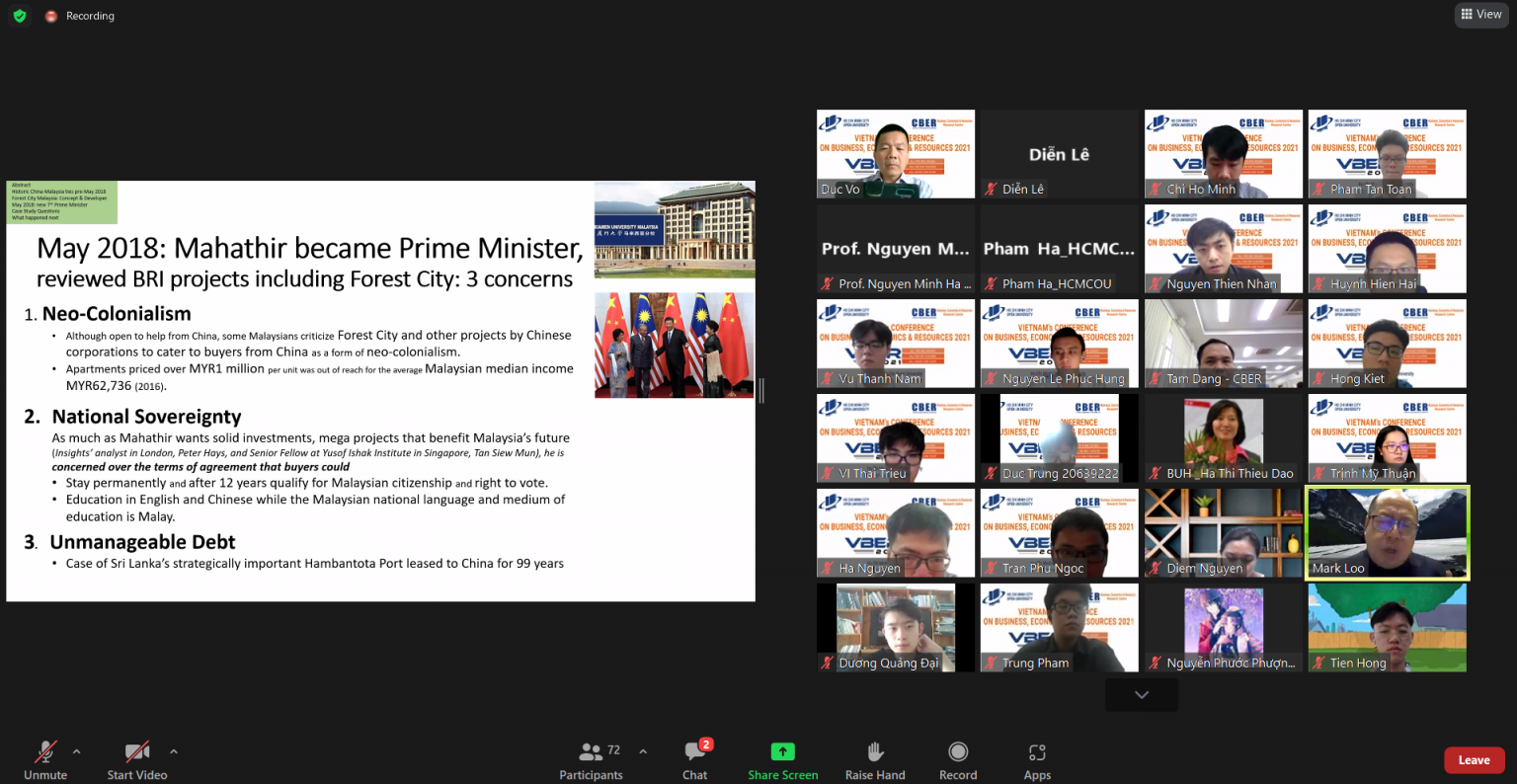
Task: Open the arrow menu next to Participants
Action: (x=643, y=751)
